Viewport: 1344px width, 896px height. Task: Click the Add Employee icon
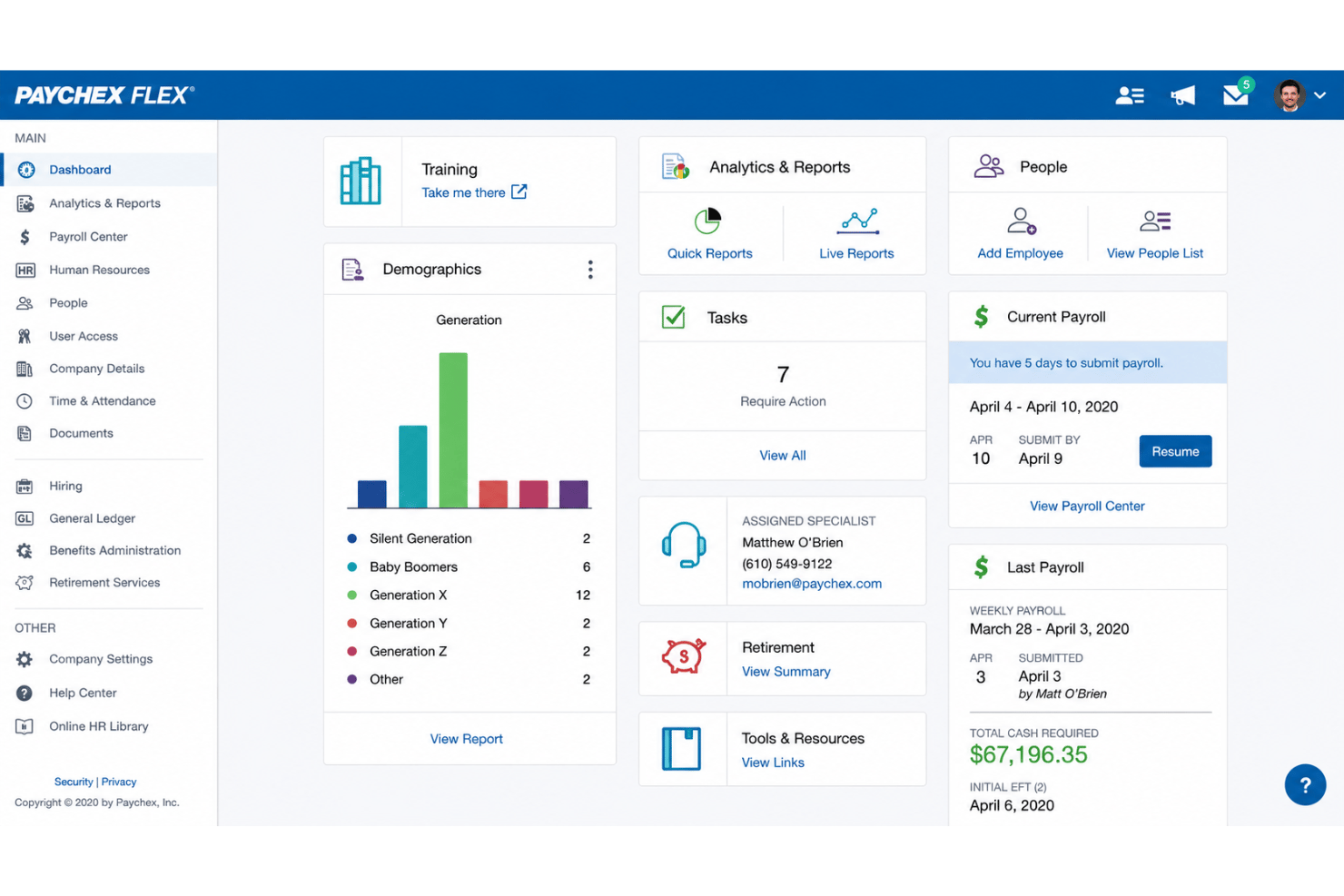(1022, 221)
